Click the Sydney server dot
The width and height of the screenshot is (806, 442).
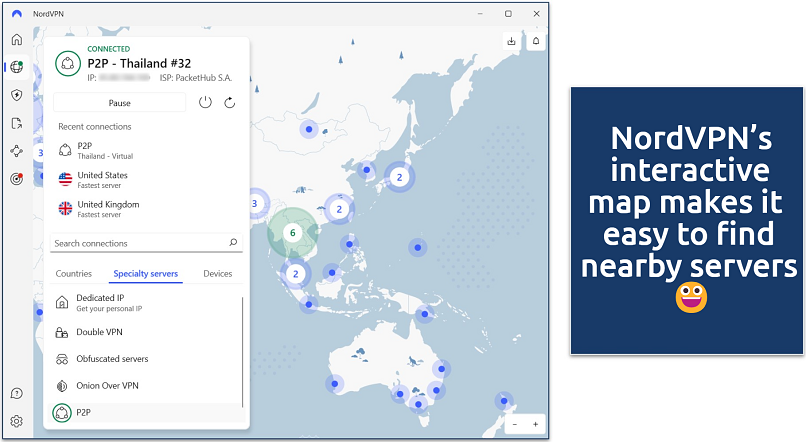436,390
